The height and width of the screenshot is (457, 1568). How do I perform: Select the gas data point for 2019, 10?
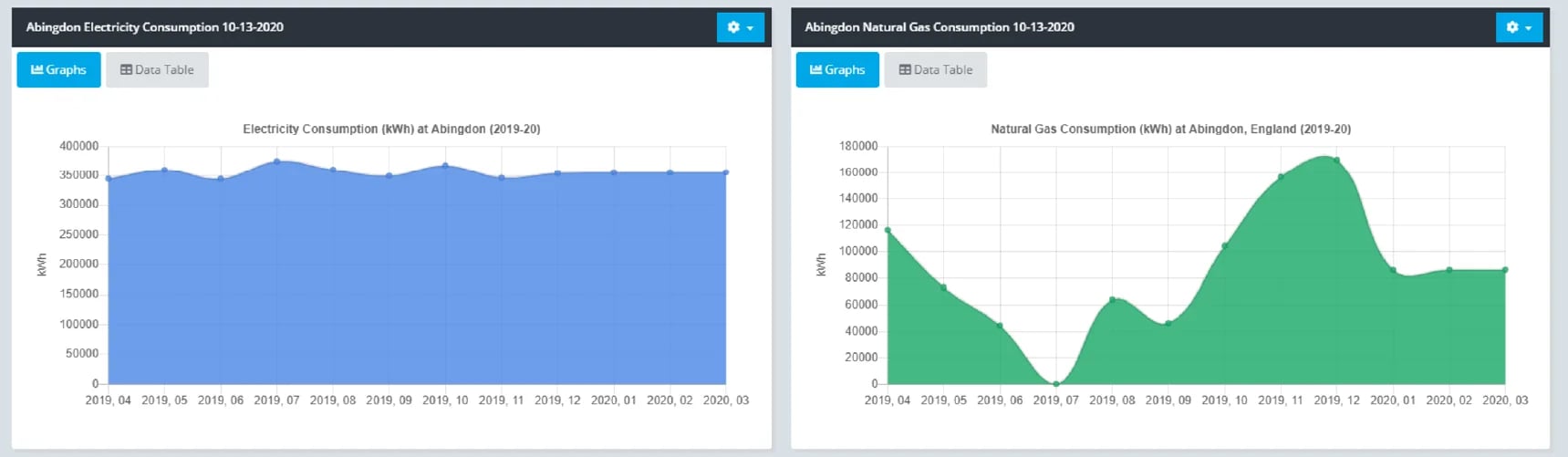click(1225, 245)
